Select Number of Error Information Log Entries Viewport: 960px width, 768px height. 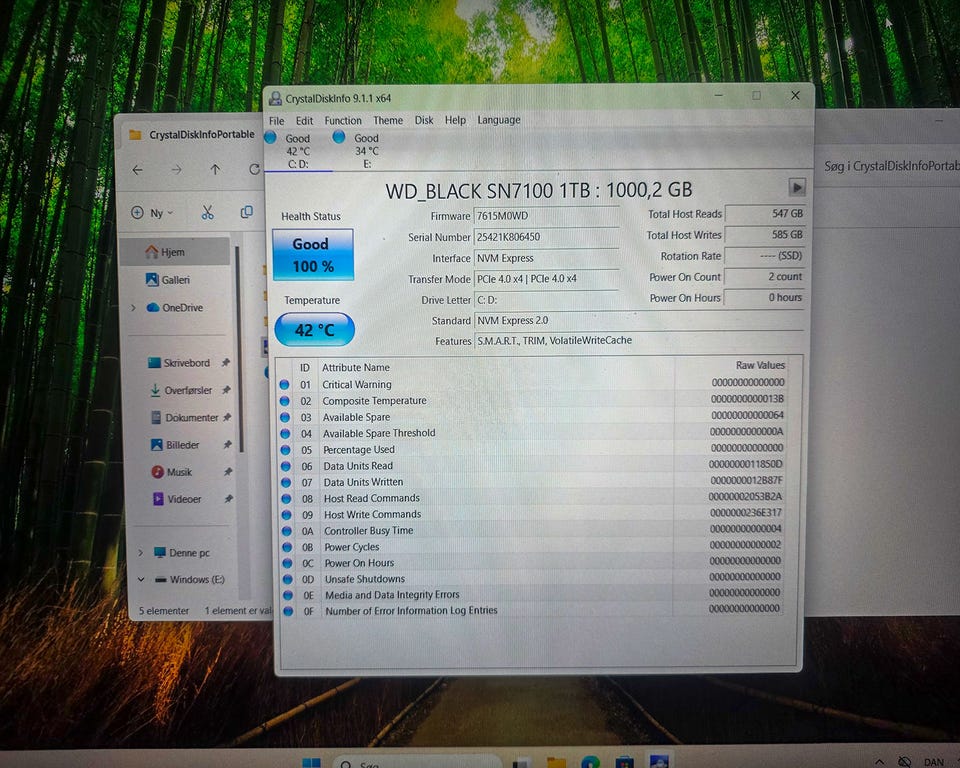coord(531,611)
